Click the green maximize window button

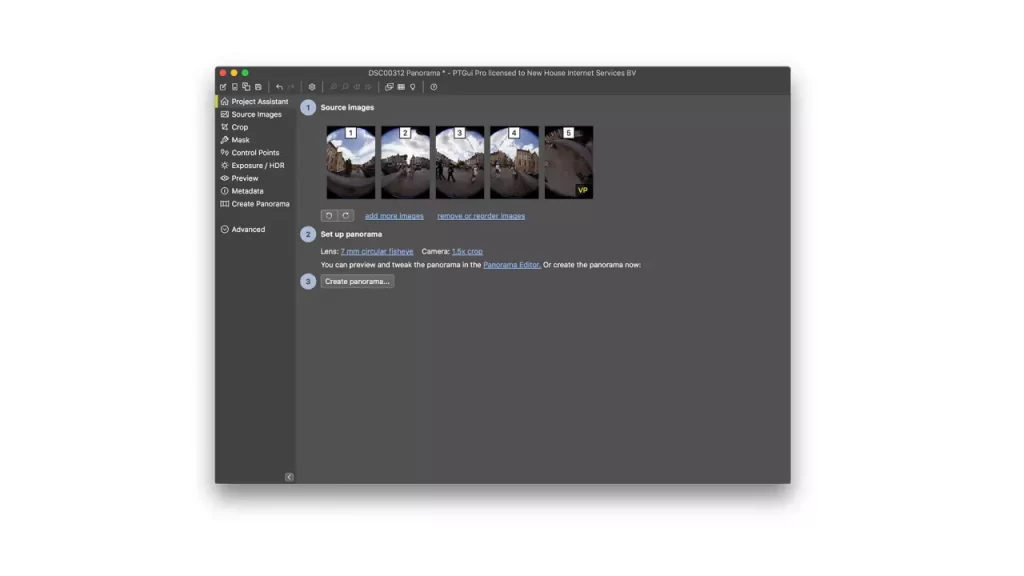[245, 73]
